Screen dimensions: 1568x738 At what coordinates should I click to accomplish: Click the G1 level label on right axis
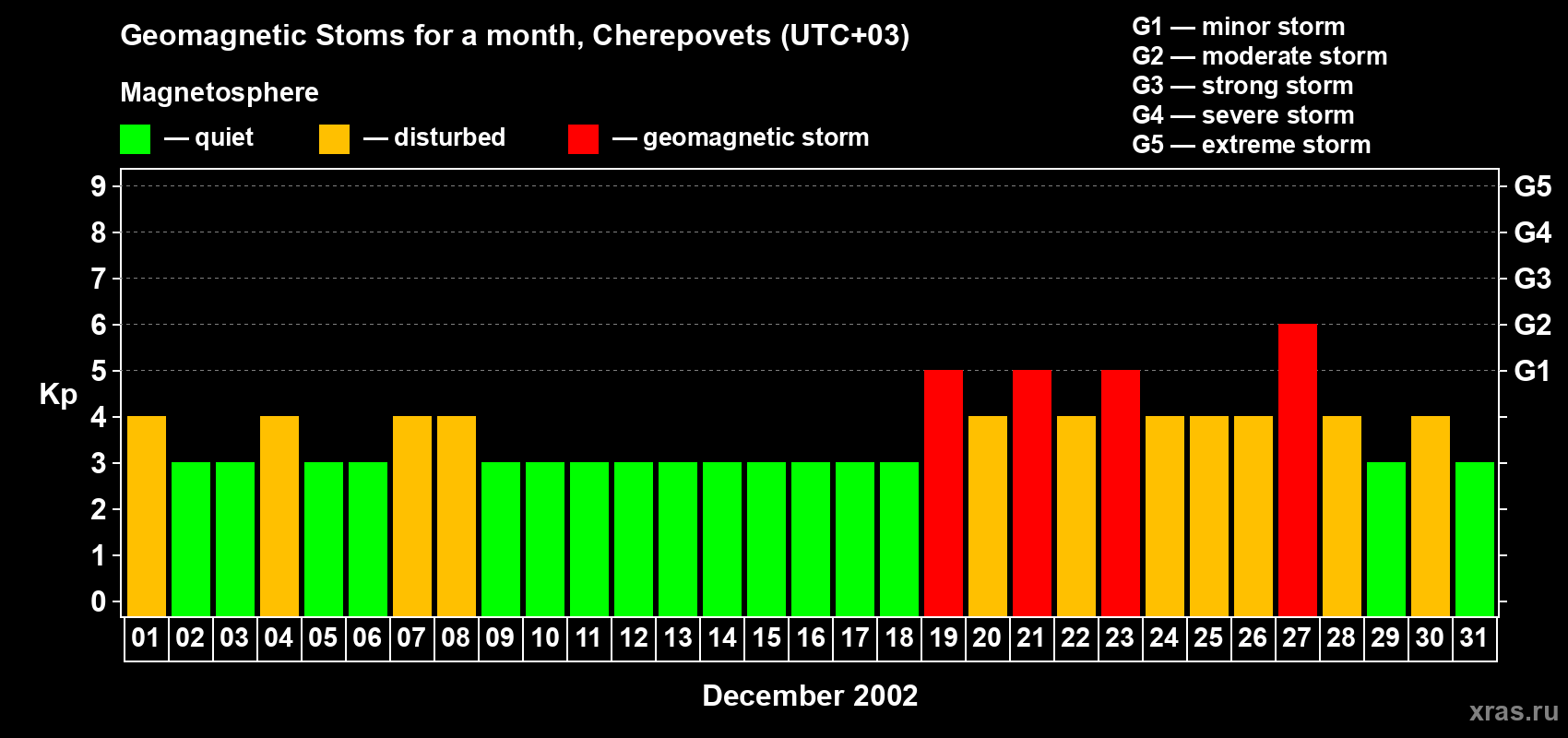coord(1532,371)
